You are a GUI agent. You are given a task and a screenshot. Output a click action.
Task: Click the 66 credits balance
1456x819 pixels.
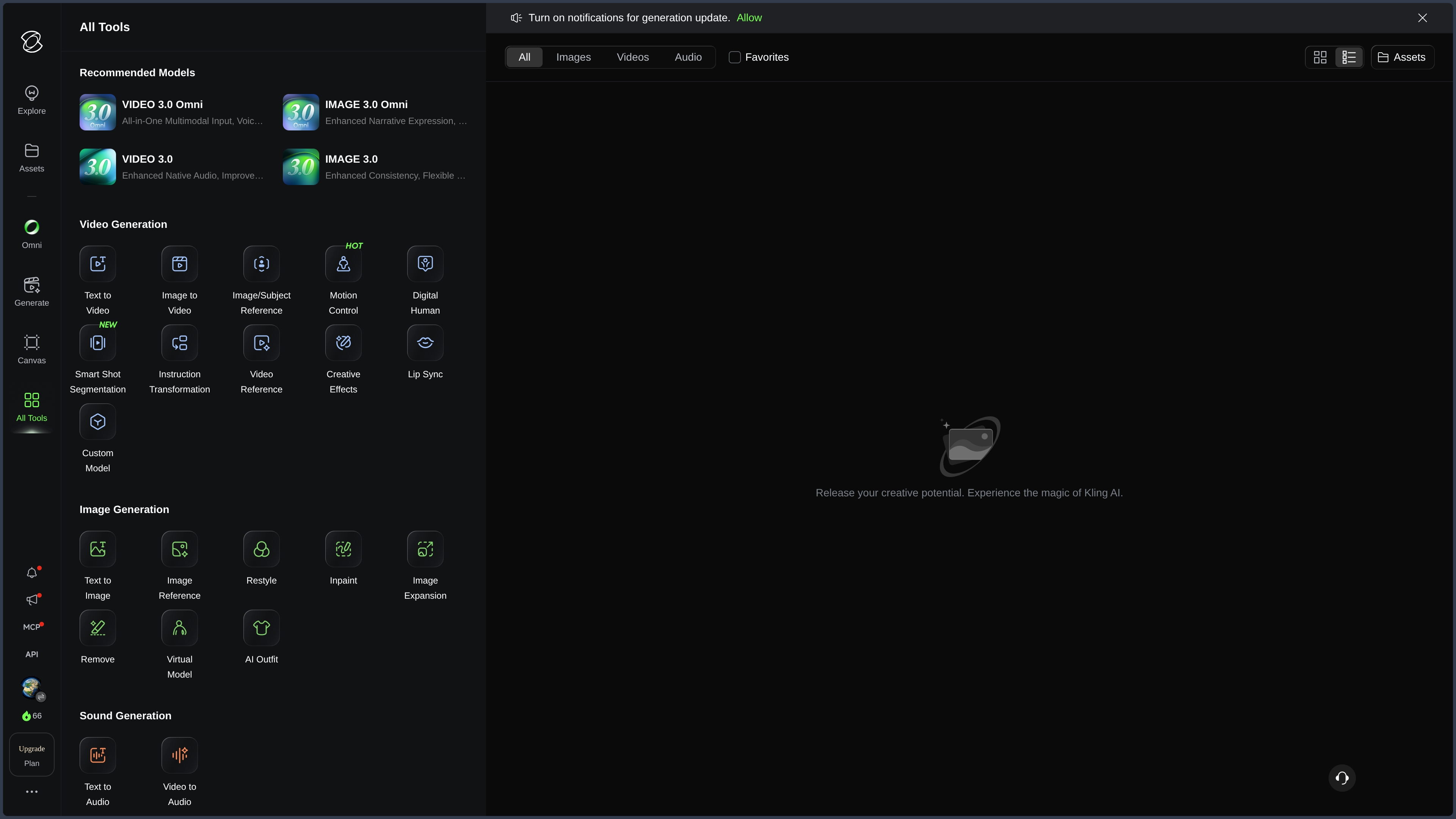click(x=31, y=716)
